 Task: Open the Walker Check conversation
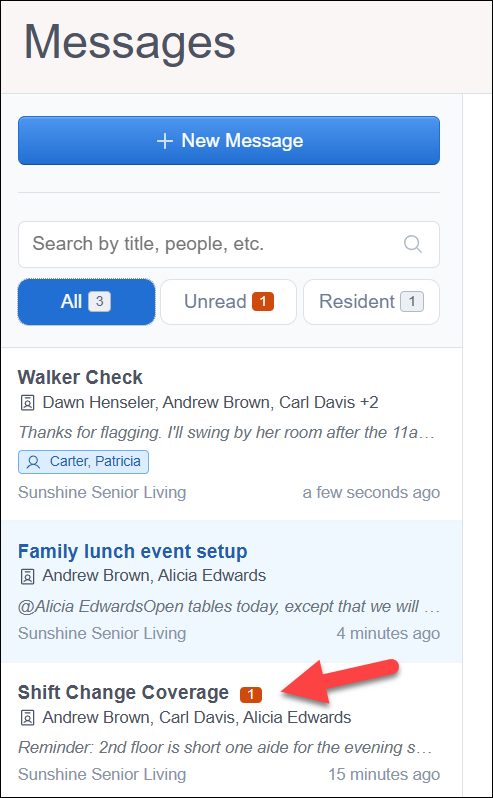(229, 435)
